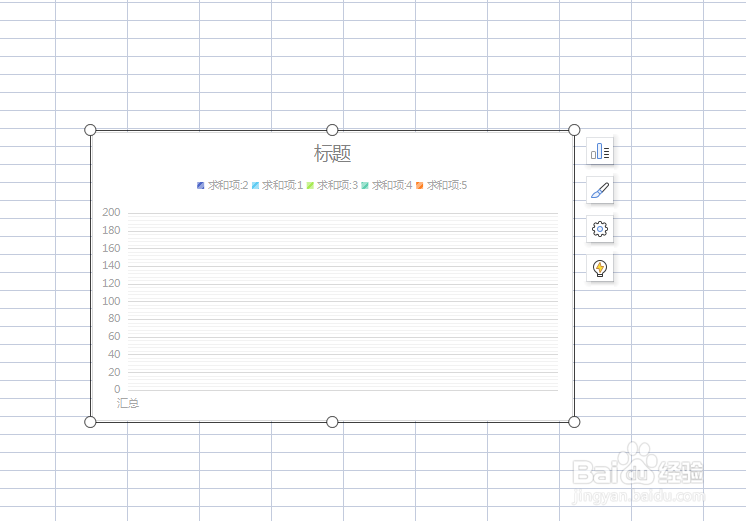Open the chart settings gear button
Screen dimensions: 746x521
click(599, 229)
